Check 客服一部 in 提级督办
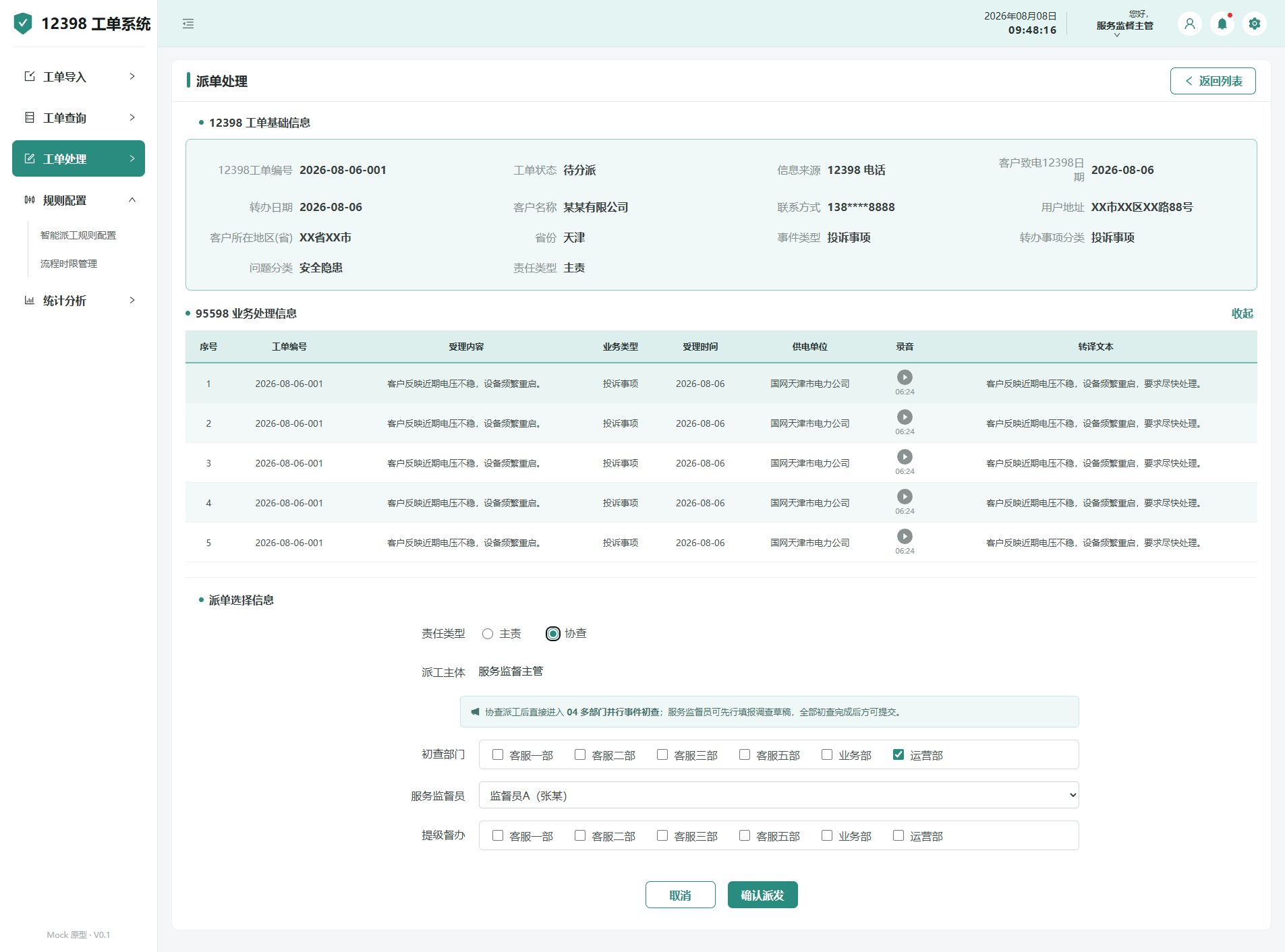Image resolution: width=1285 pixels, height=952 pixels. click(x=498, y=835)
